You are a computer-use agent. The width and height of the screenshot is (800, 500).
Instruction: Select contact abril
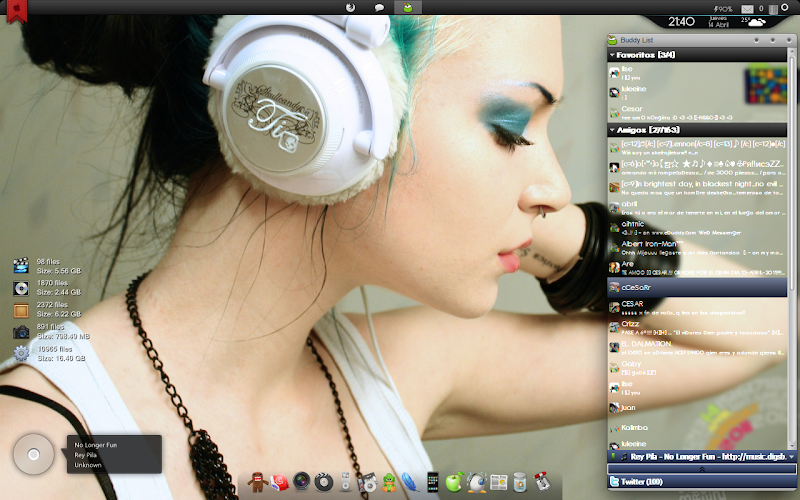pyautogui.click(x=697, y=208)
